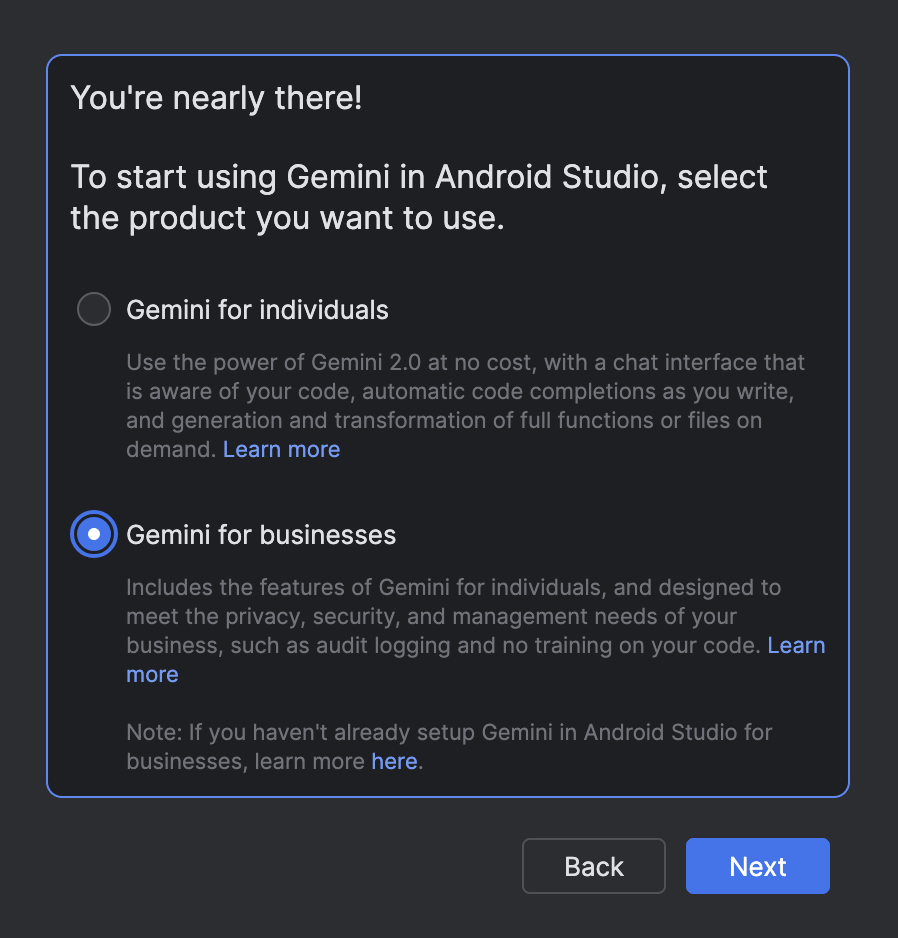Select the Gemini for businesses radio button
898x938 pixels.
pyautogui.click(x=94, y=535)
